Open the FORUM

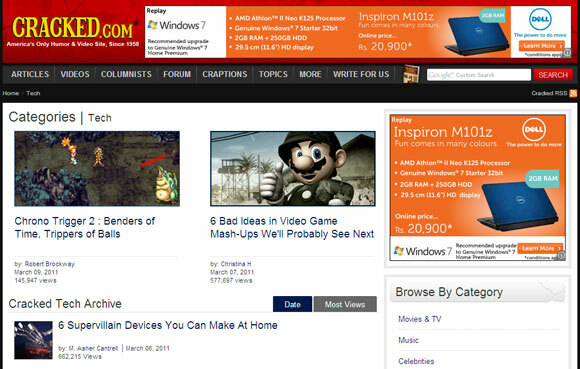point(177,74)
